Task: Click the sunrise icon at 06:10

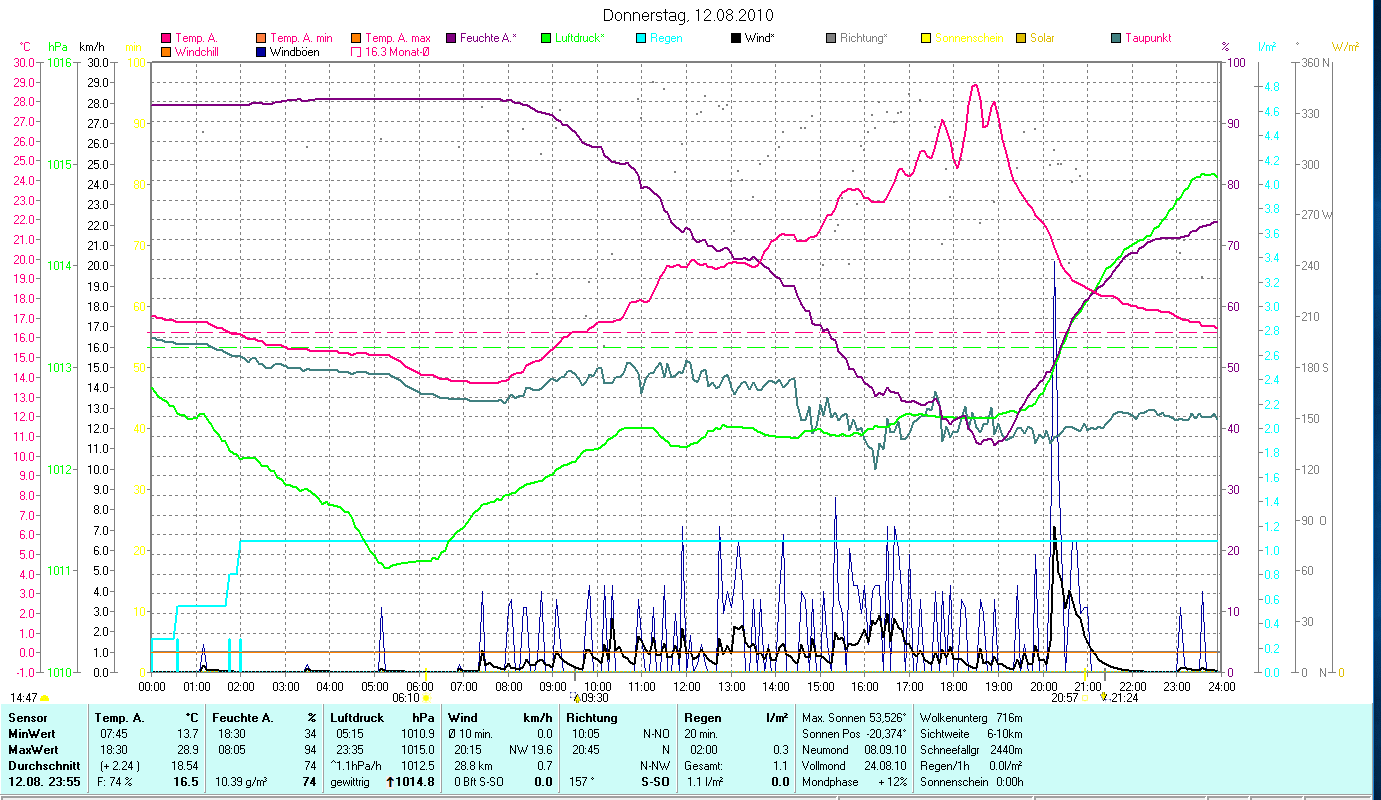Action: [426, 698]
